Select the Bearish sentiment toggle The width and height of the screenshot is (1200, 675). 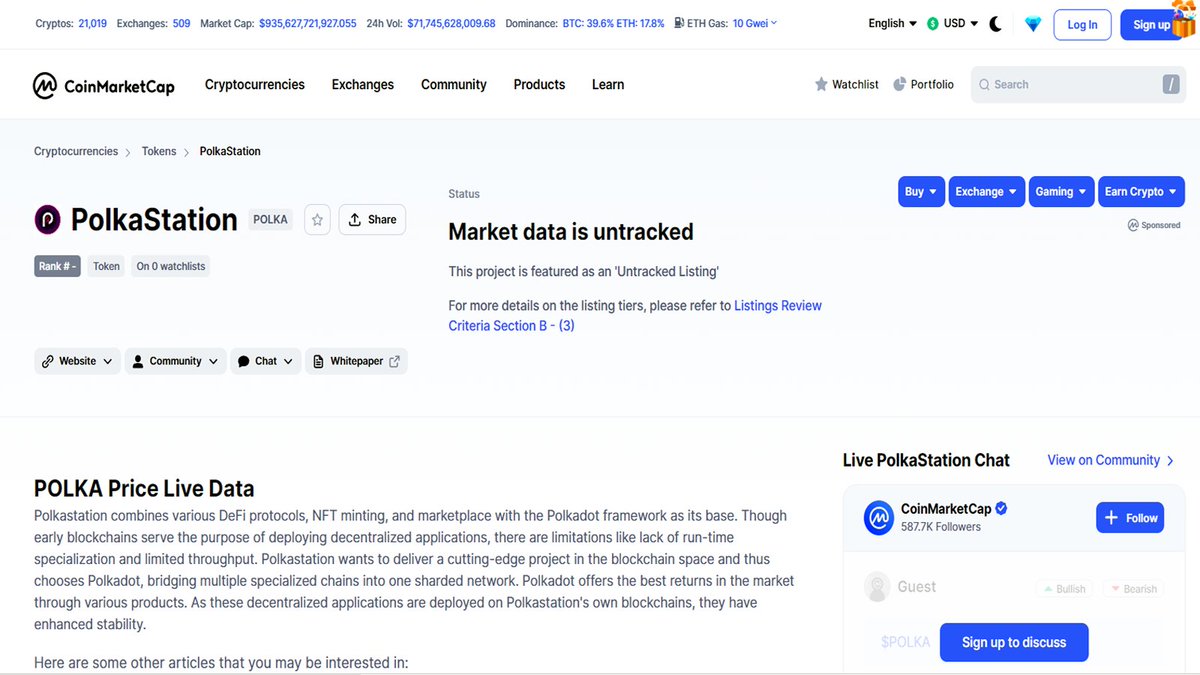tap(1133, 589)
